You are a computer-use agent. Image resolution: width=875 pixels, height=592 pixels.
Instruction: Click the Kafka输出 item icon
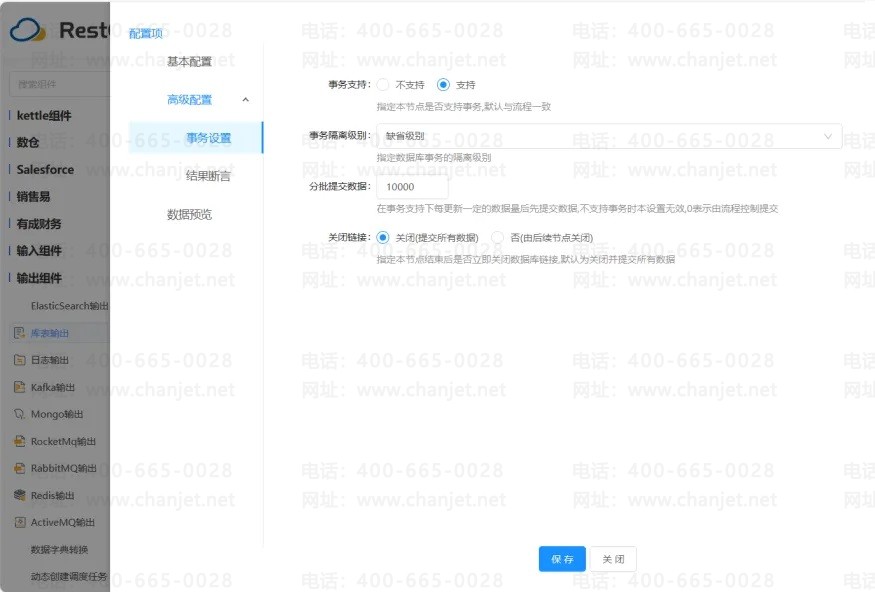20,387
